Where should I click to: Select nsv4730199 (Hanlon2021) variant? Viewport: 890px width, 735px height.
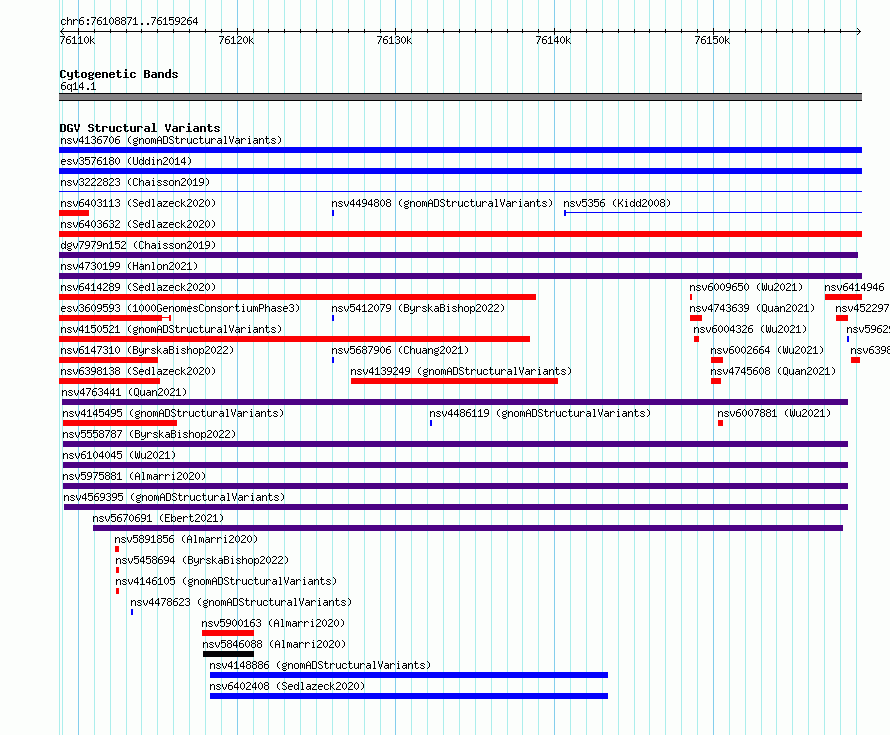tap(129, 266)
